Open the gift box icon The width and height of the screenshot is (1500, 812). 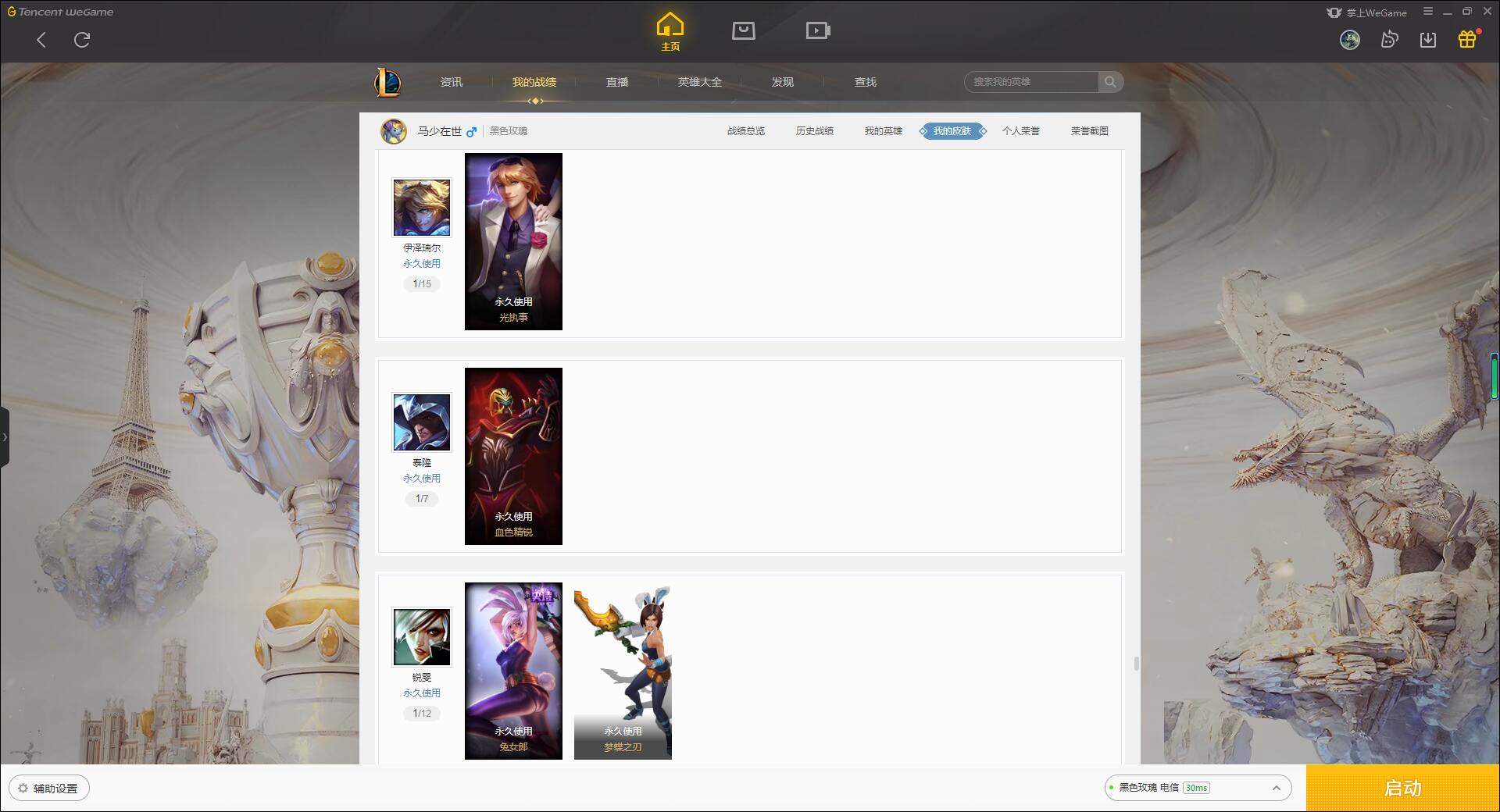[1467, 39]
